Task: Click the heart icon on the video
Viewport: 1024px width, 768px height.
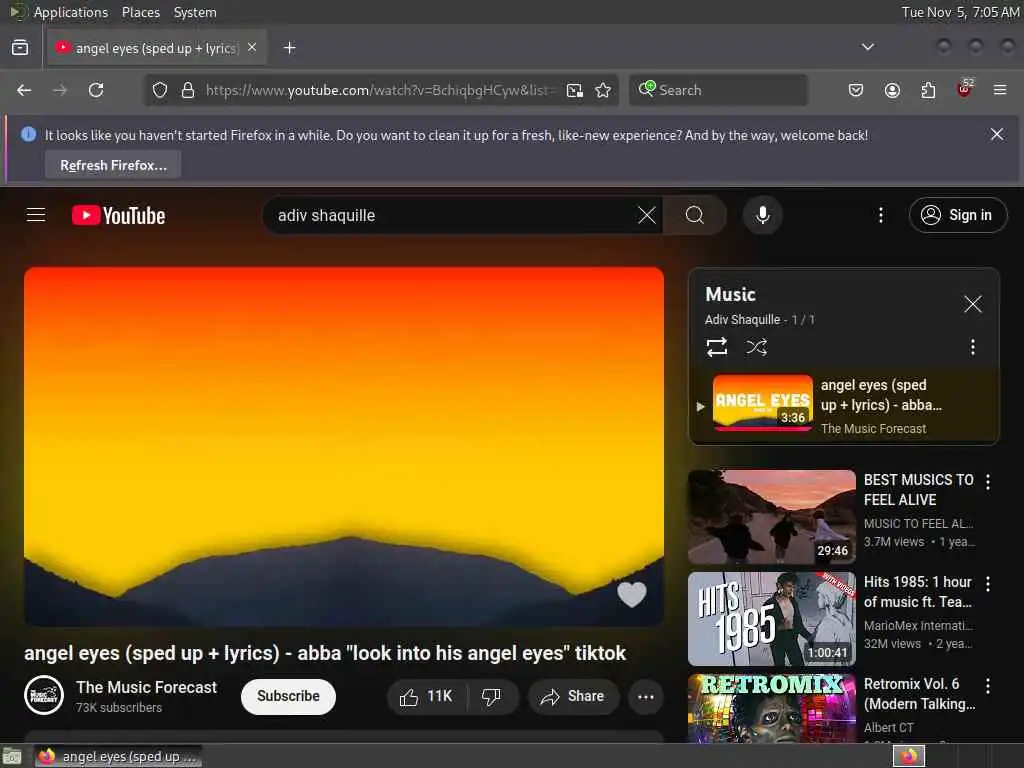Action: click(632, 594)
